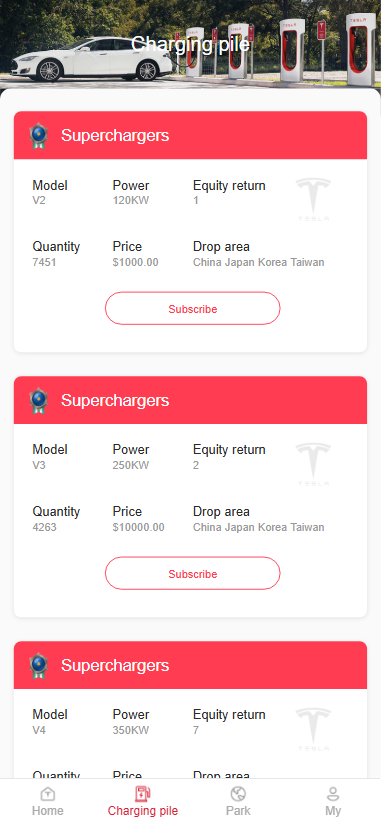Click the medal badge on V2 Superchargers card
Image resolution: width=381 pixels, height=824 pixels.
click(x=39, y=136)
